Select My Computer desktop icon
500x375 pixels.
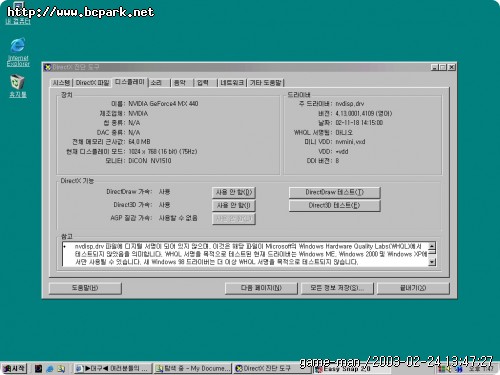[18, 13]
